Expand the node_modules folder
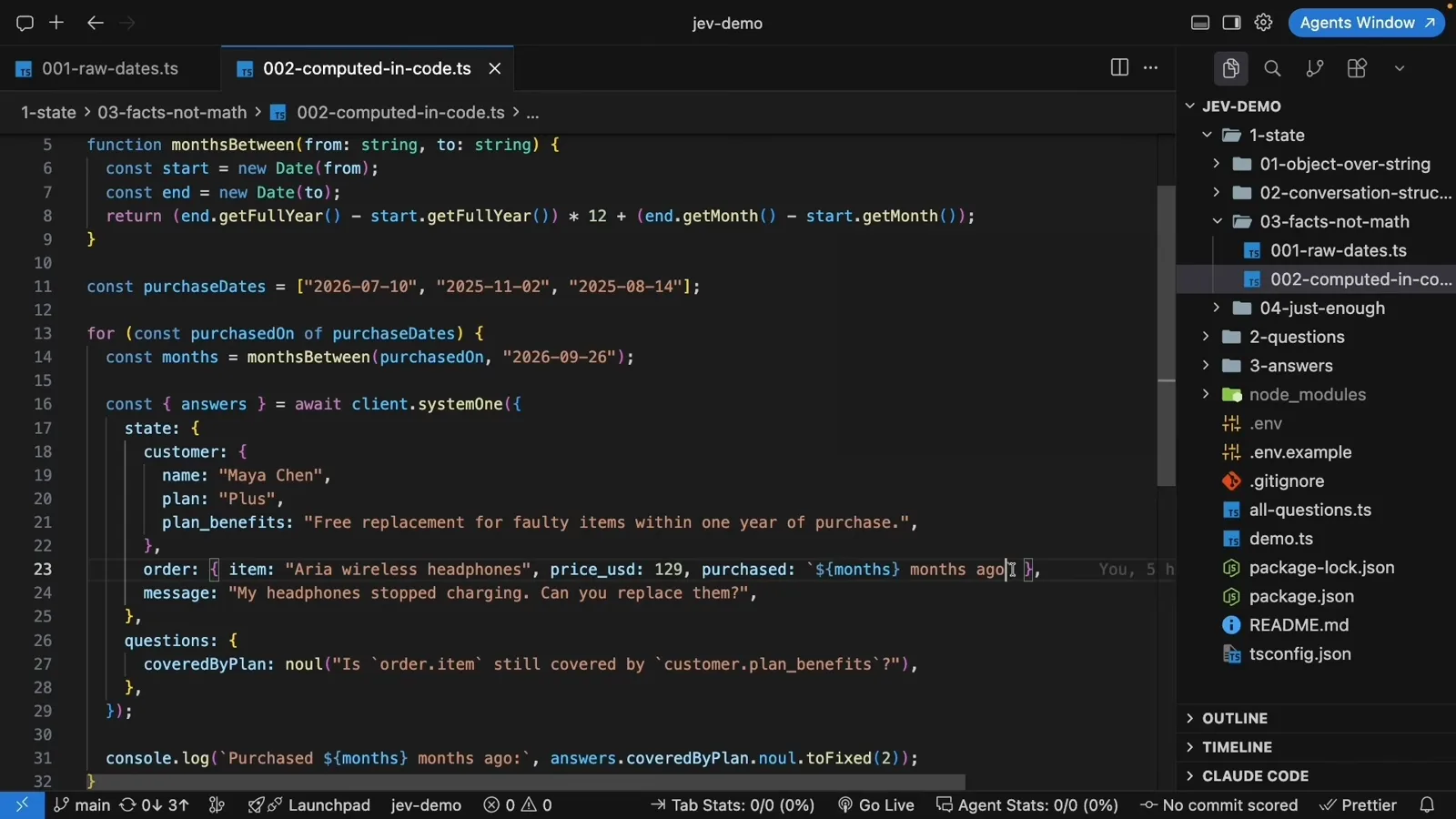Screen dimensions: 1456x819 point(1316,394)
